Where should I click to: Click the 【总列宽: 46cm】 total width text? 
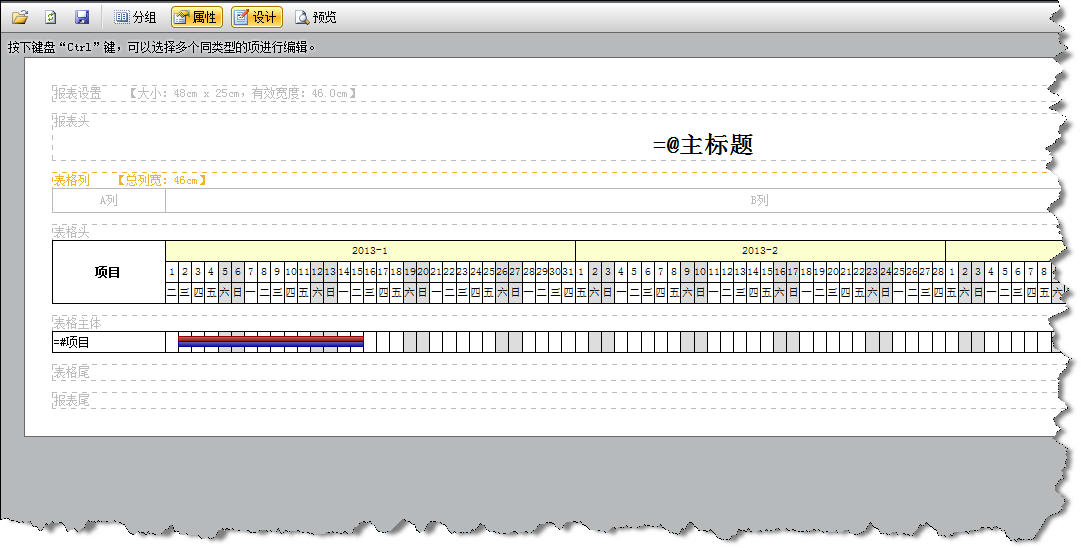pyautogui.click(x=161, y=180)
